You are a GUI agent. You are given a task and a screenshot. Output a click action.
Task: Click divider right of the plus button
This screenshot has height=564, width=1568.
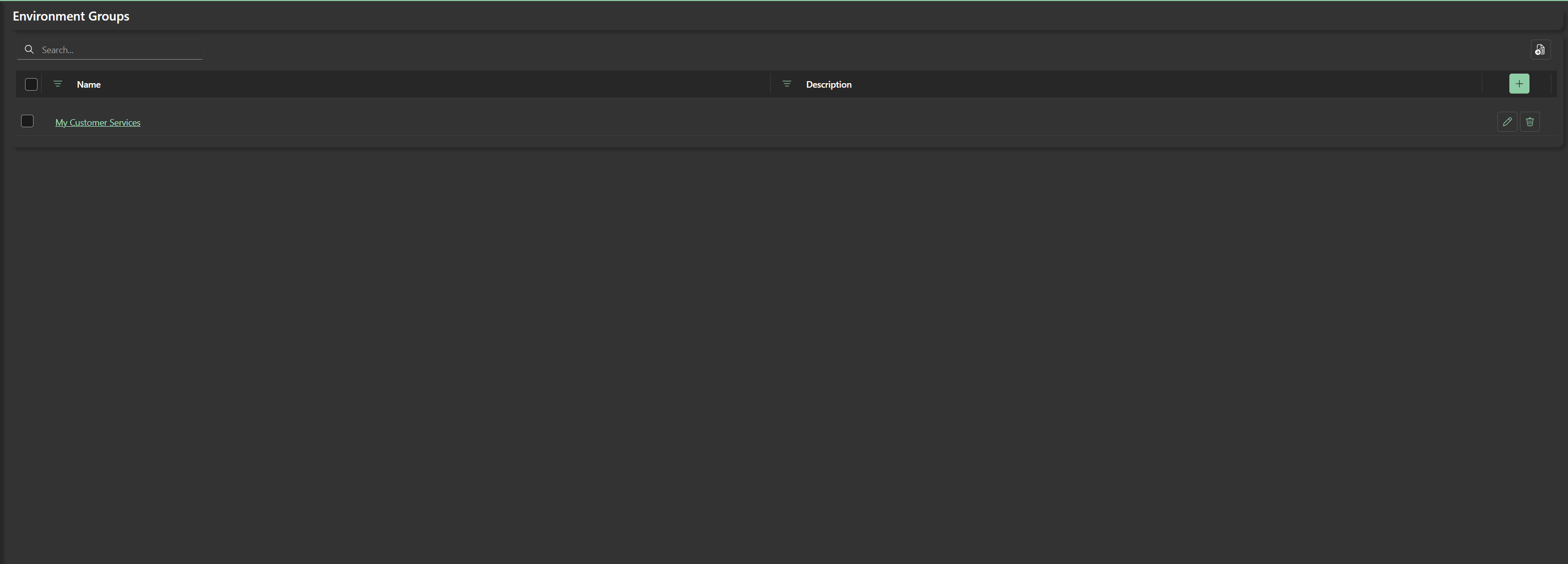pos(1551,84)
